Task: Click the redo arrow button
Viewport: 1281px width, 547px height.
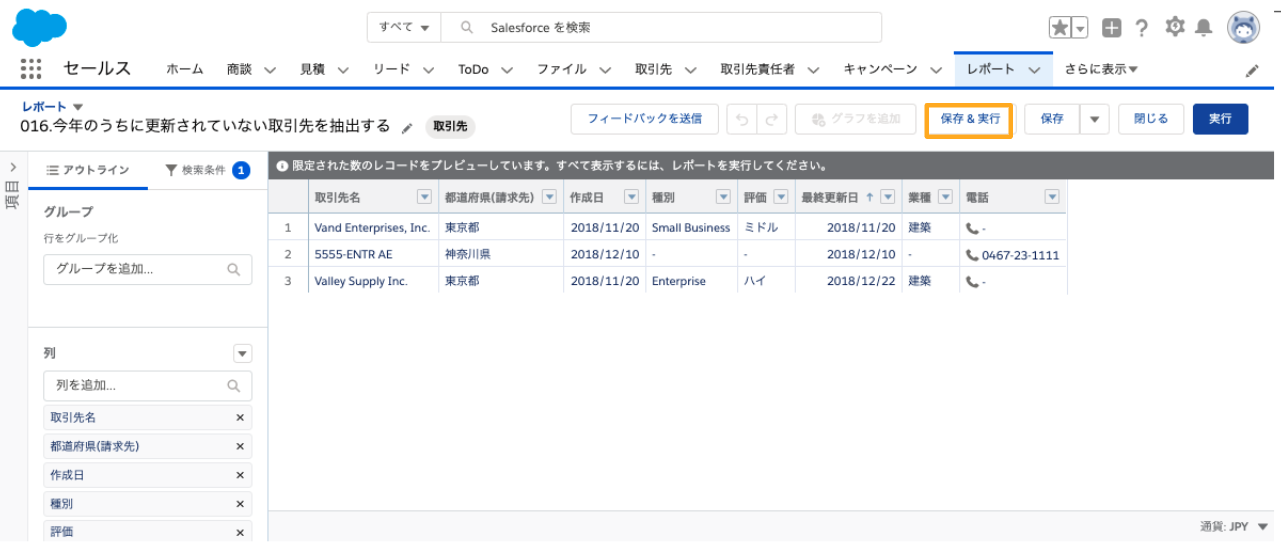Action: point(771,119)
